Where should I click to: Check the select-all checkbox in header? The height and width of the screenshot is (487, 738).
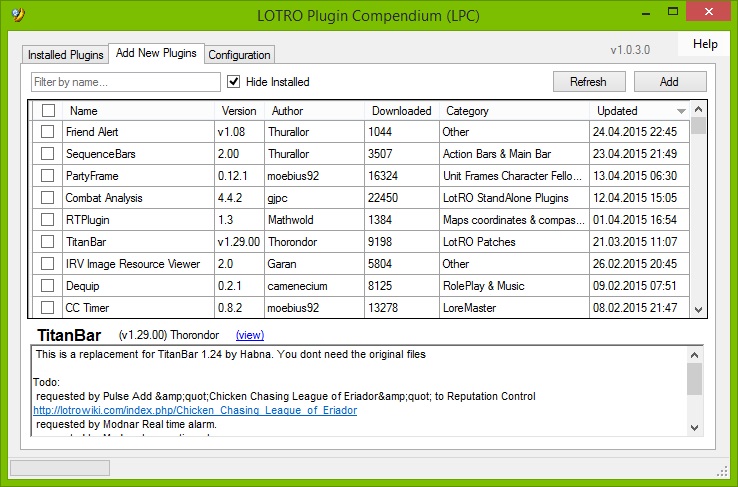pyautogui.click(x=48, y=111)
